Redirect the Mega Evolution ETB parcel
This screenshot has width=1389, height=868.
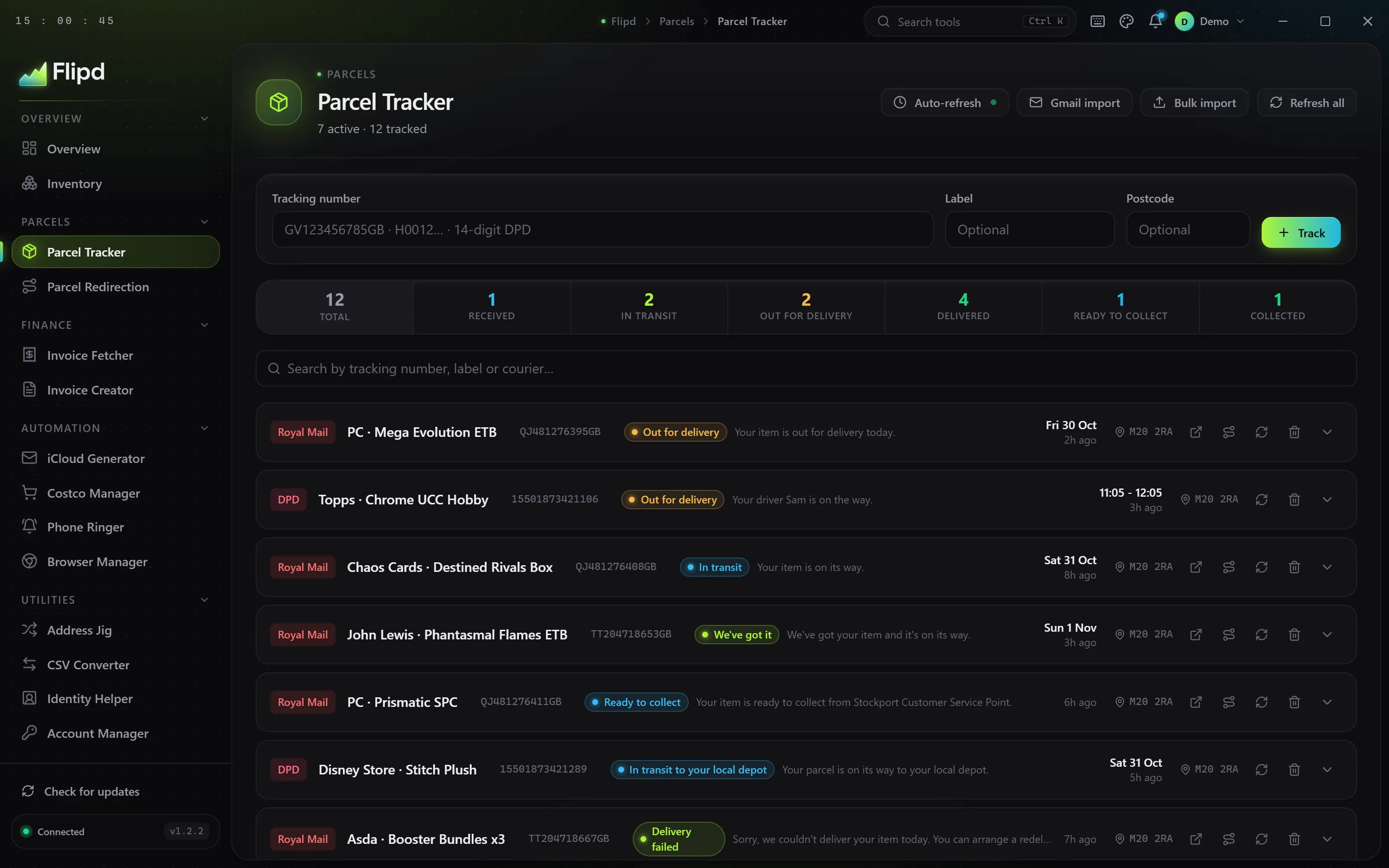pos(1228,432)
